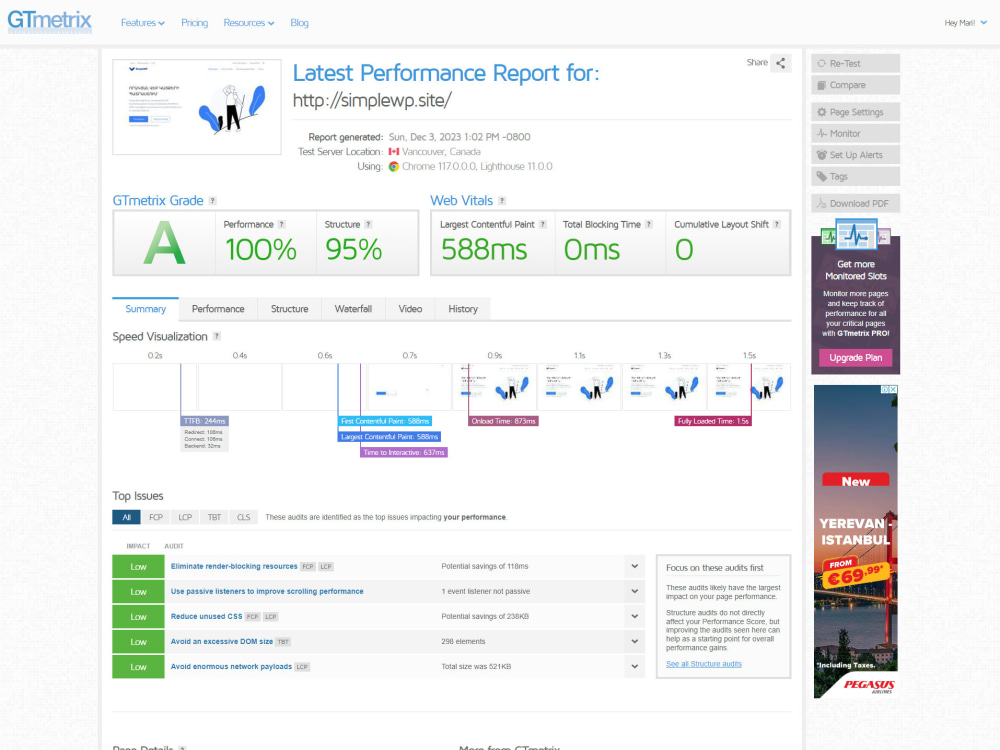Click the Pegasus Yerevan-Istanbul ad banner
The width and height of the screenshot is (1000, 750).
click(856, 541)
